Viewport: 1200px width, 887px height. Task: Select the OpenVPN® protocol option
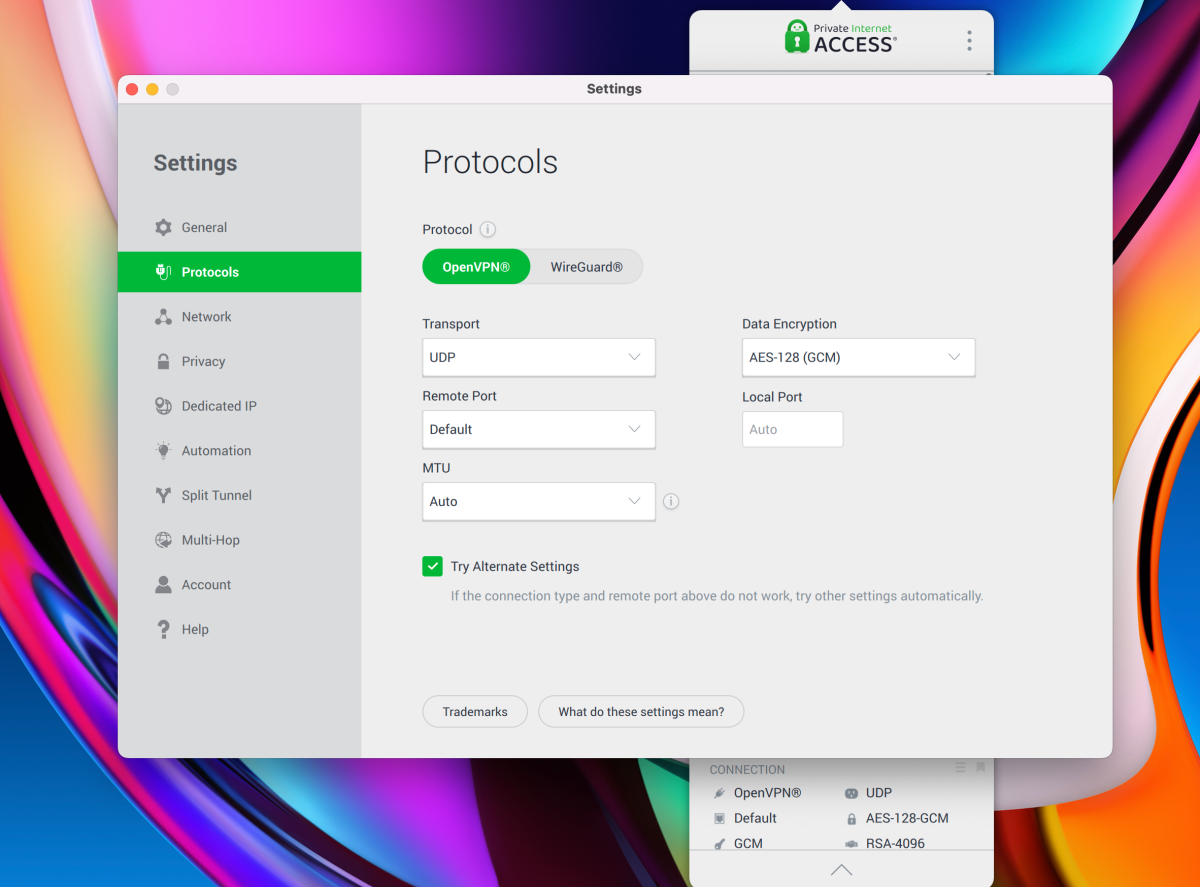(476, 267)
